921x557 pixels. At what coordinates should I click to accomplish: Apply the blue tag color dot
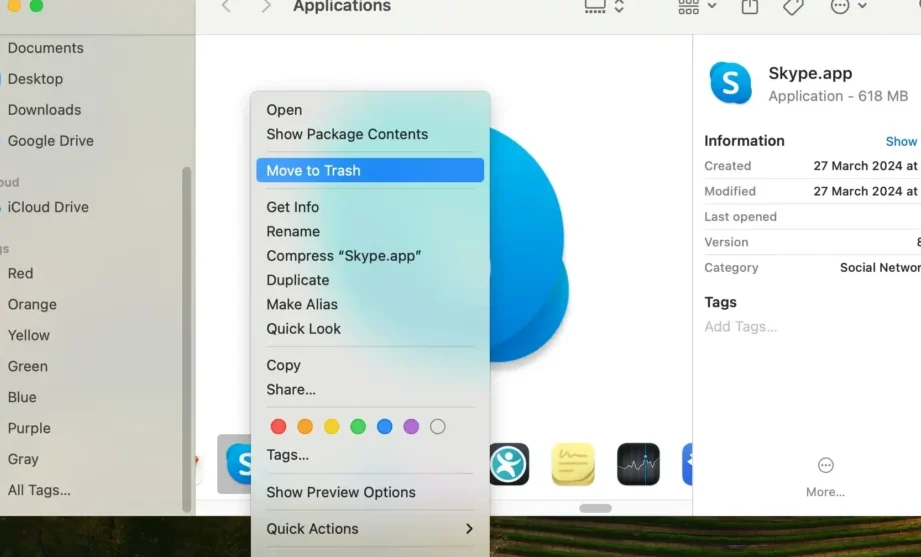(385, 427)
